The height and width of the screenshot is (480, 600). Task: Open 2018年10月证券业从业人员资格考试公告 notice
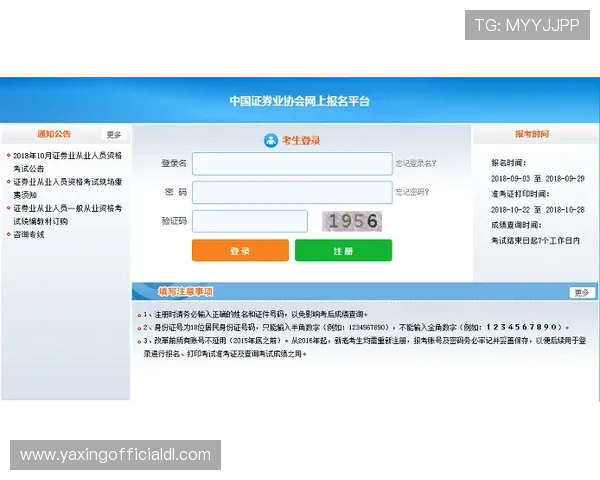tap(68, 162)
